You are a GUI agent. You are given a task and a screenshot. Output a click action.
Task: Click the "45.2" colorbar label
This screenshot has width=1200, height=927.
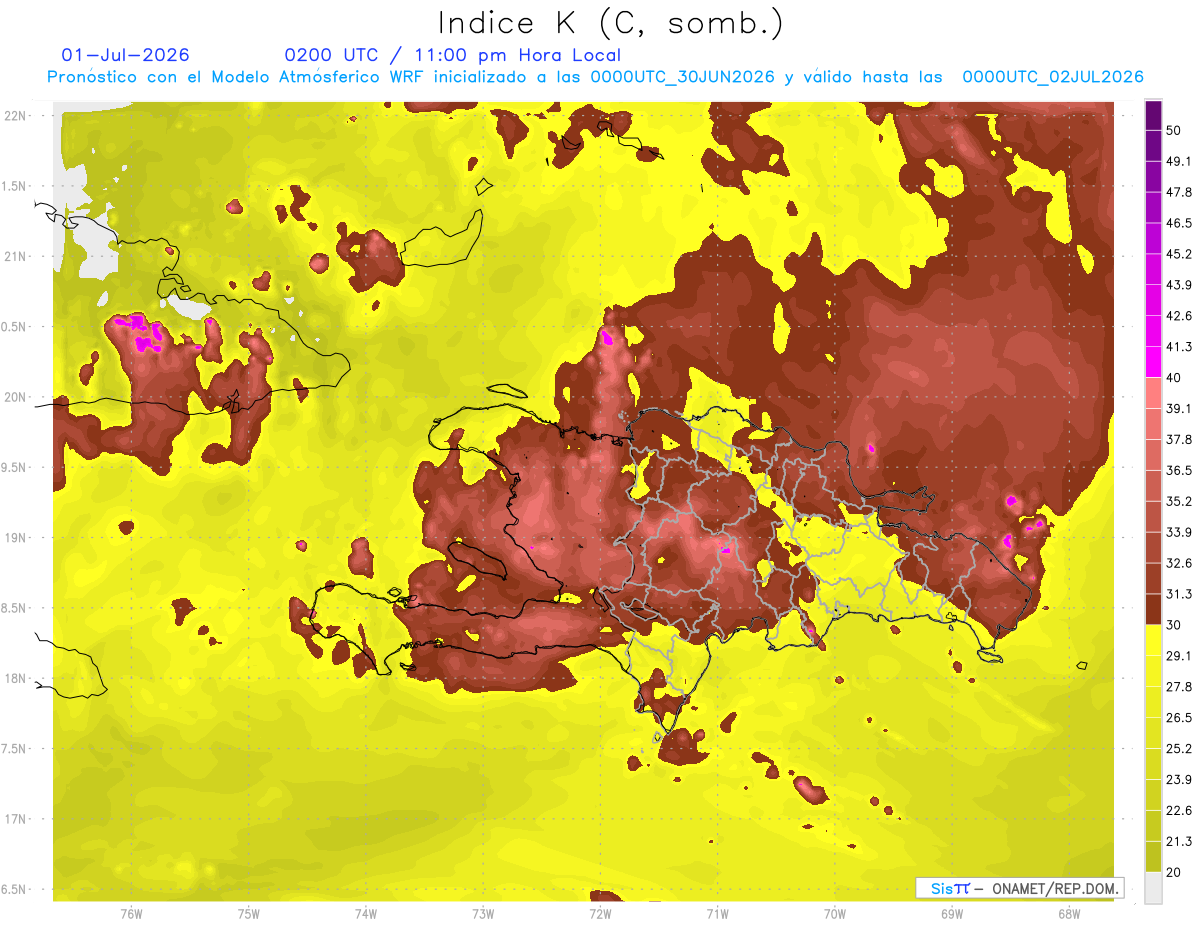click(1179, 254)
